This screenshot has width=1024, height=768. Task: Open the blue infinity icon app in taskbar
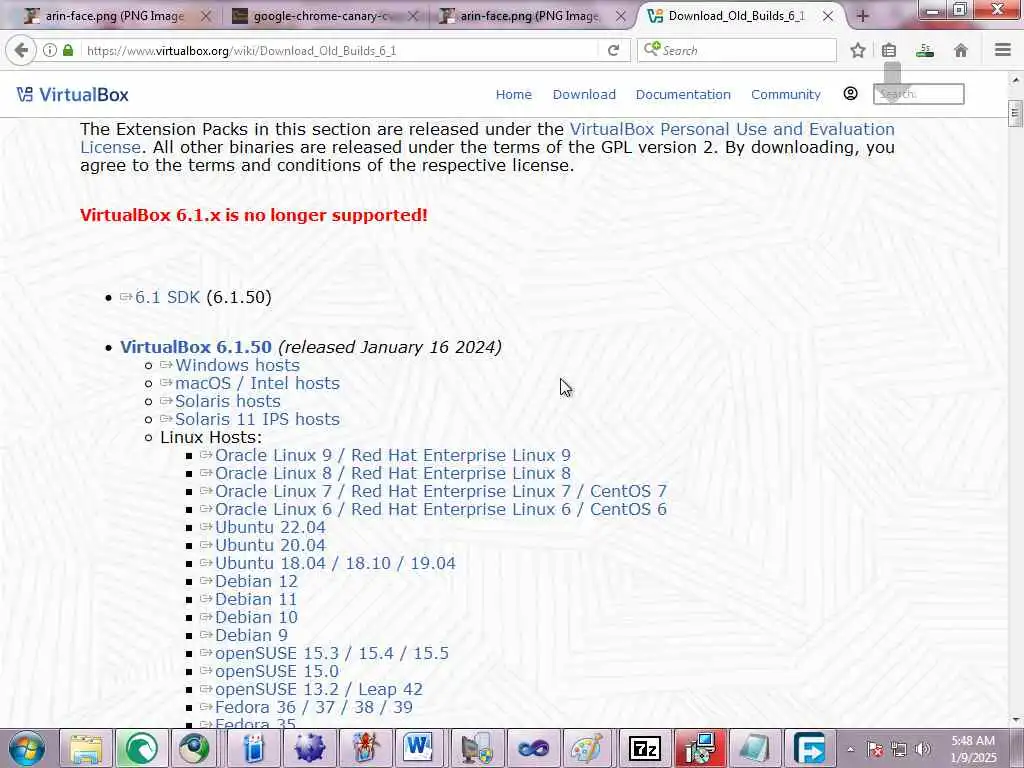point(534,748)
